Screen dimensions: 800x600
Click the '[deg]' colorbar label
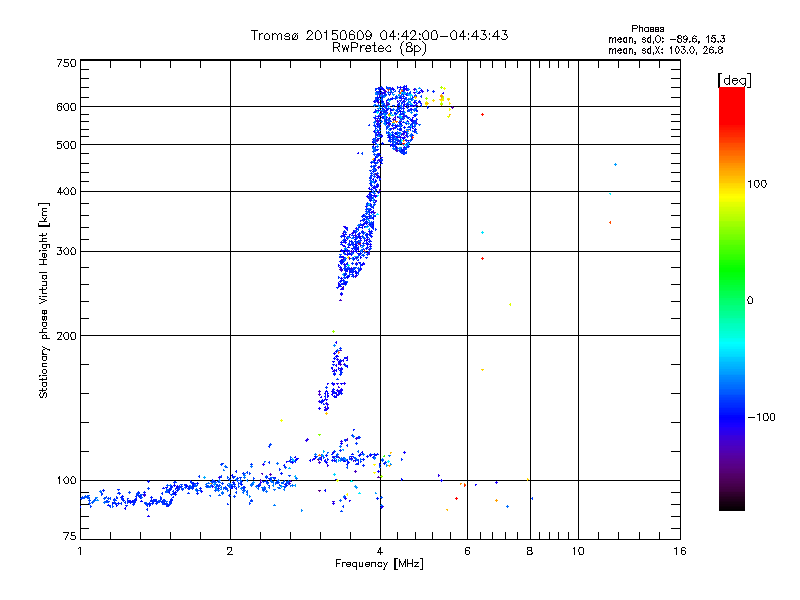(x=734, y=80)
